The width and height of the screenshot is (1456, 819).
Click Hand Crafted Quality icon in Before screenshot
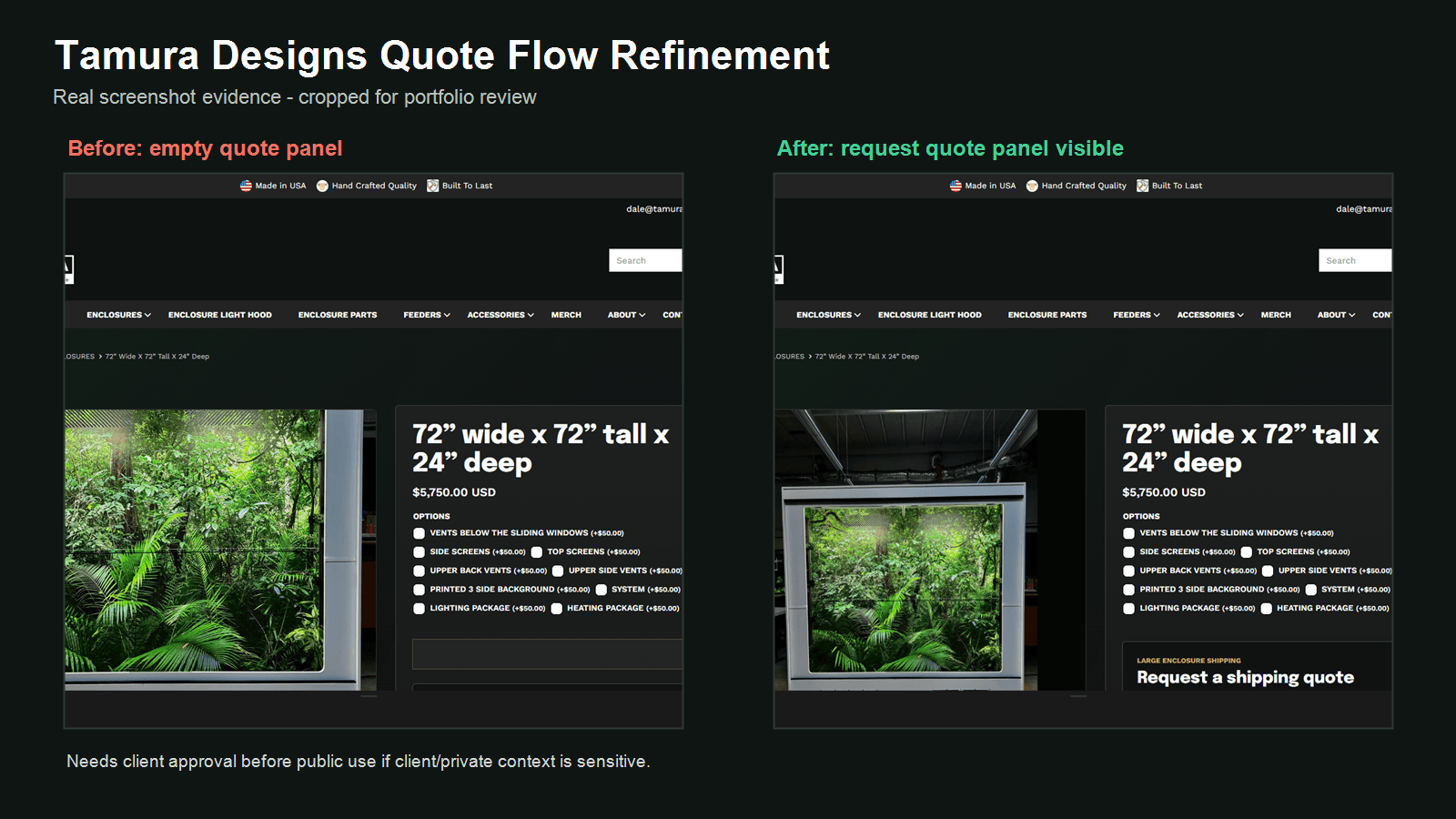(322, 186)
